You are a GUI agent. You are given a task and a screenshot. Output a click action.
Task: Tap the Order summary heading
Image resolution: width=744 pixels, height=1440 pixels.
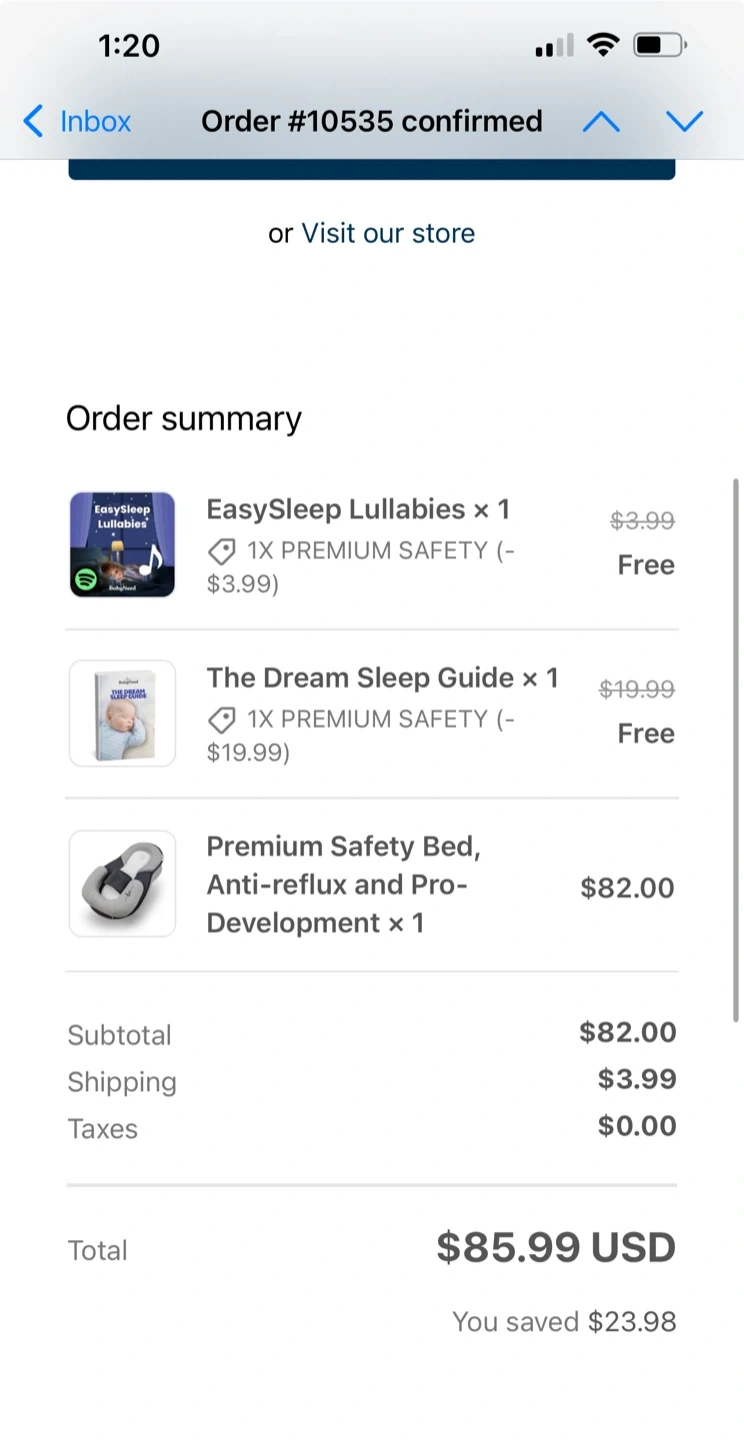click(x=184, y=418)
